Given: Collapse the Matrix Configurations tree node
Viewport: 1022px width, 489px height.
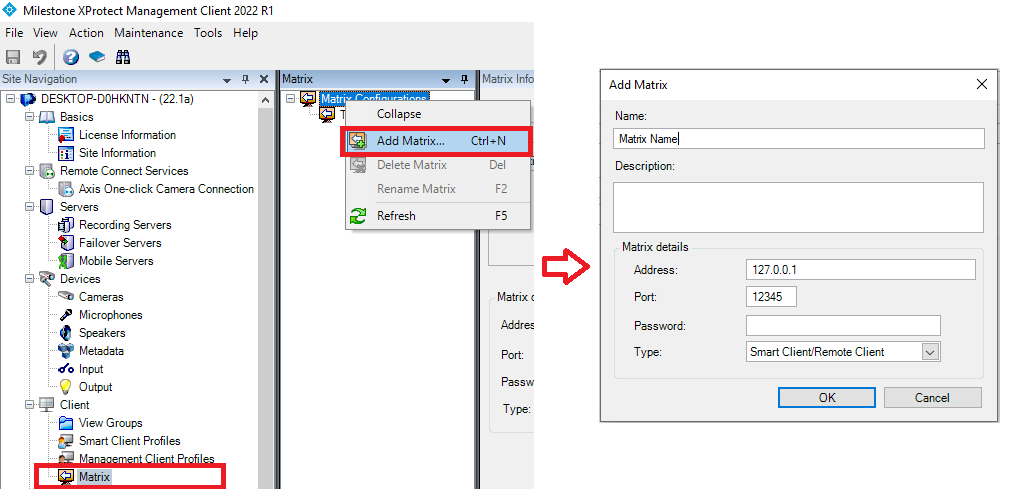Looking at the screenshot, I should coord(291,98).
